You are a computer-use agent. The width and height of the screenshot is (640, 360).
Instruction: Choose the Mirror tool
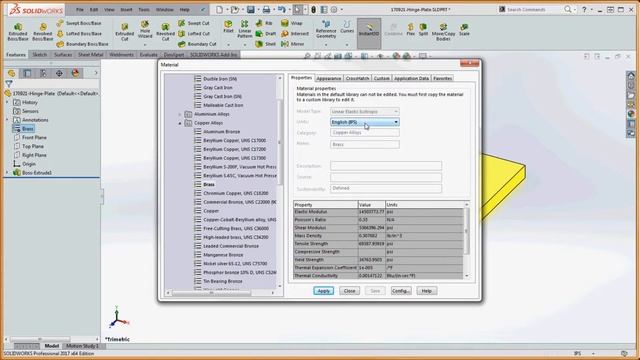click(293, 44)
